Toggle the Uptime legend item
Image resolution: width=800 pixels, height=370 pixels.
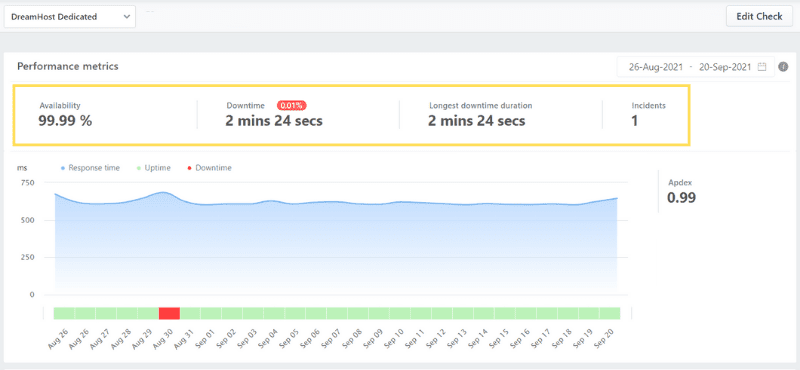[155, 168]
